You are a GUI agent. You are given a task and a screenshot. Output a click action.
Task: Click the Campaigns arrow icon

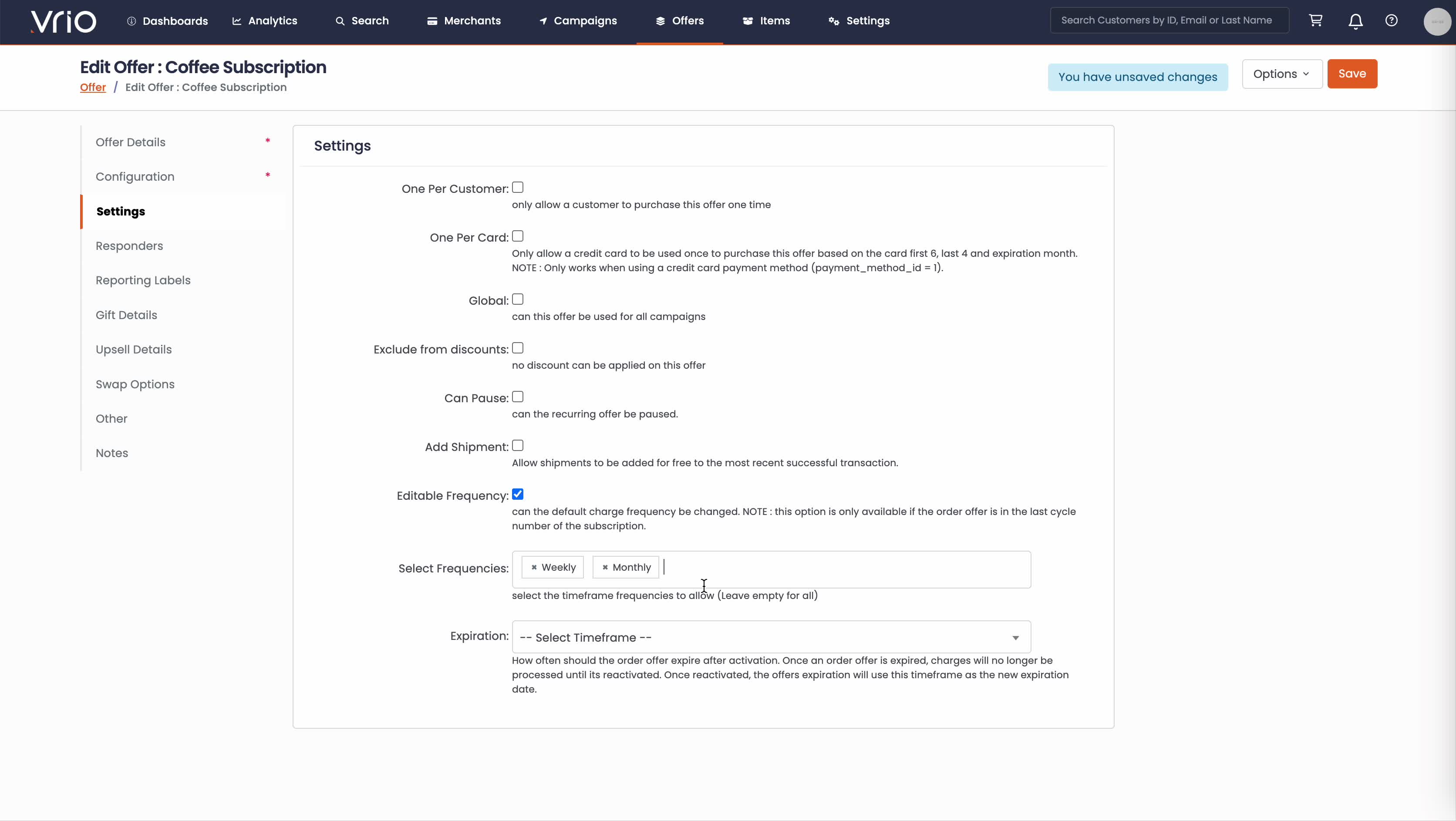click(x=543, y=21)
